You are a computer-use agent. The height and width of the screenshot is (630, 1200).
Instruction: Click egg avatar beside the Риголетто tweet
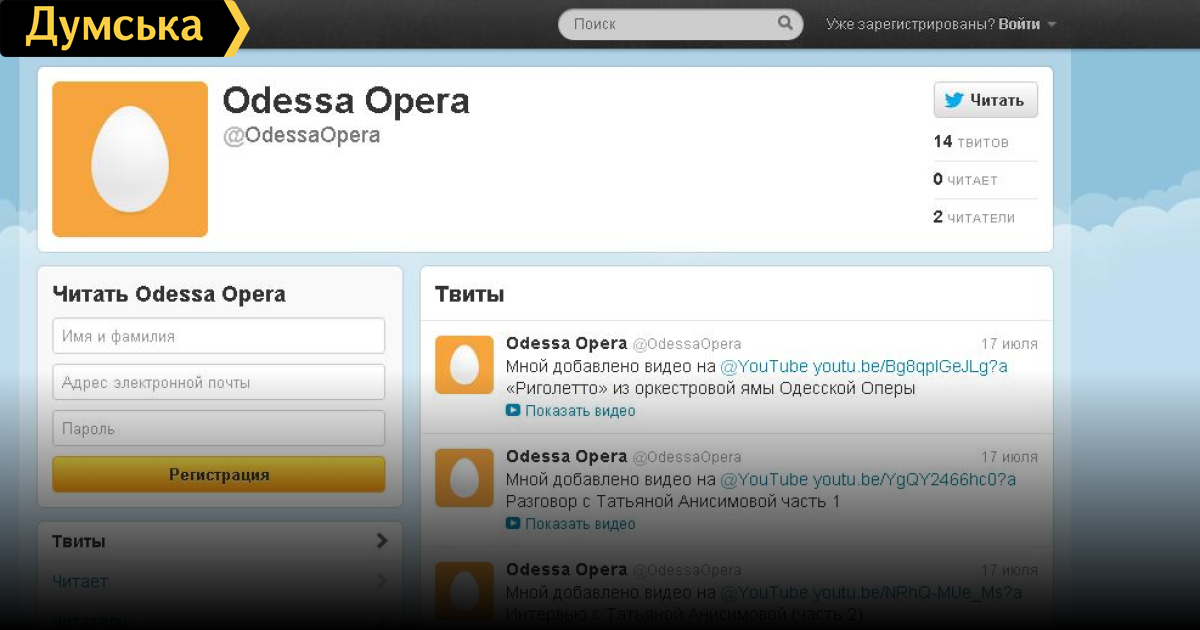coord(464,365)
